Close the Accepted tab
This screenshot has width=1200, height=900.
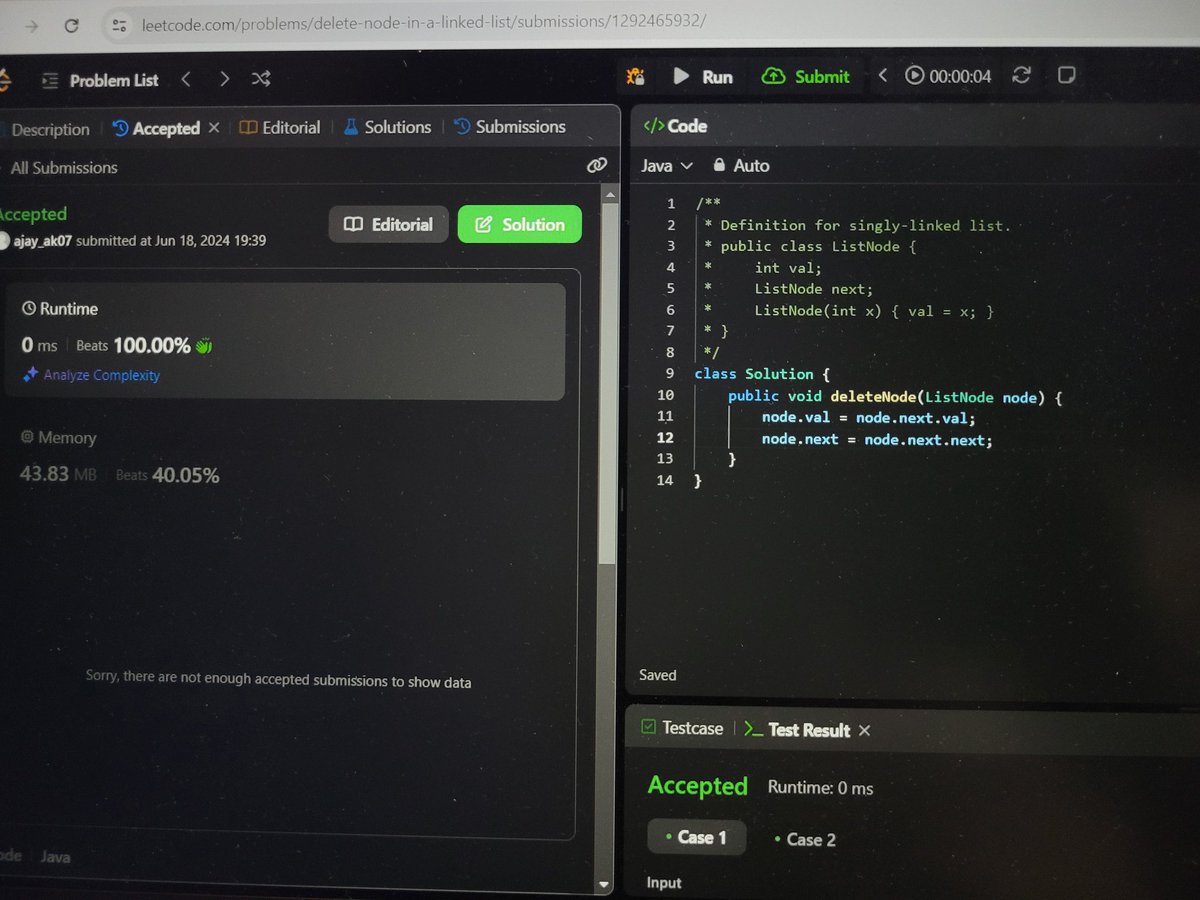click(213, 128)
